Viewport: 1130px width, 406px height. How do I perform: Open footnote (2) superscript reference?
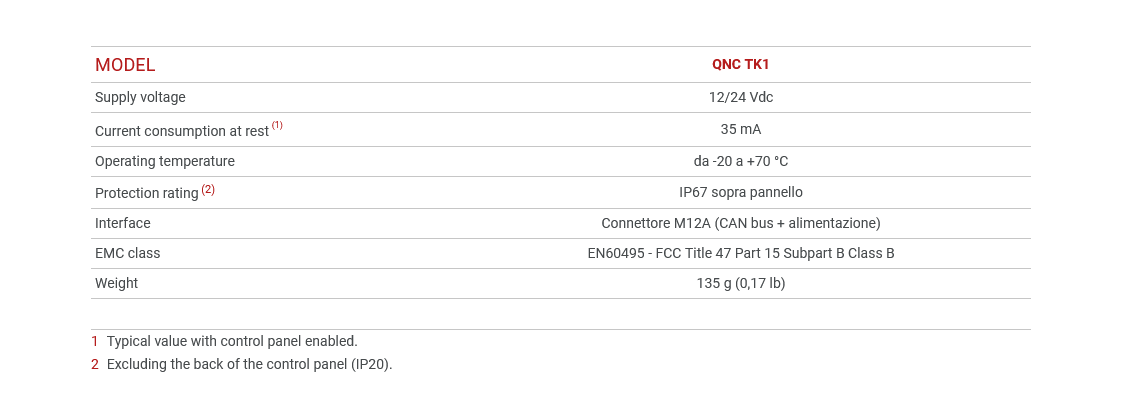208,189
